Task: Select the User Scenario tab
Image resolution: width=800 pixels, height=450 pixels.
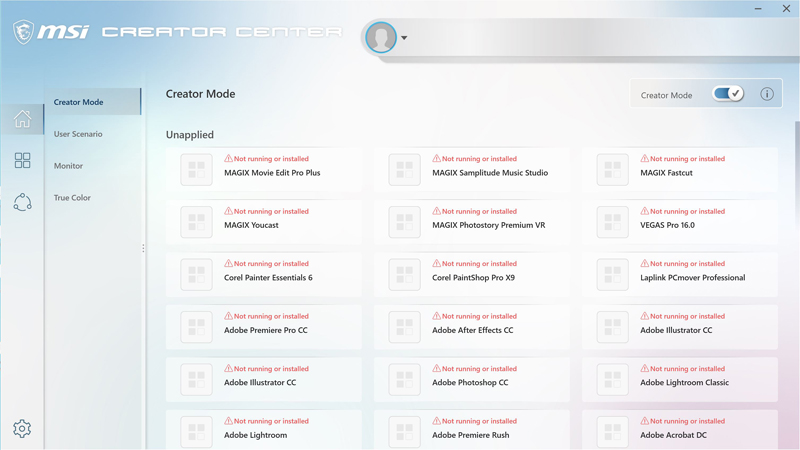Action: point(78,134)
